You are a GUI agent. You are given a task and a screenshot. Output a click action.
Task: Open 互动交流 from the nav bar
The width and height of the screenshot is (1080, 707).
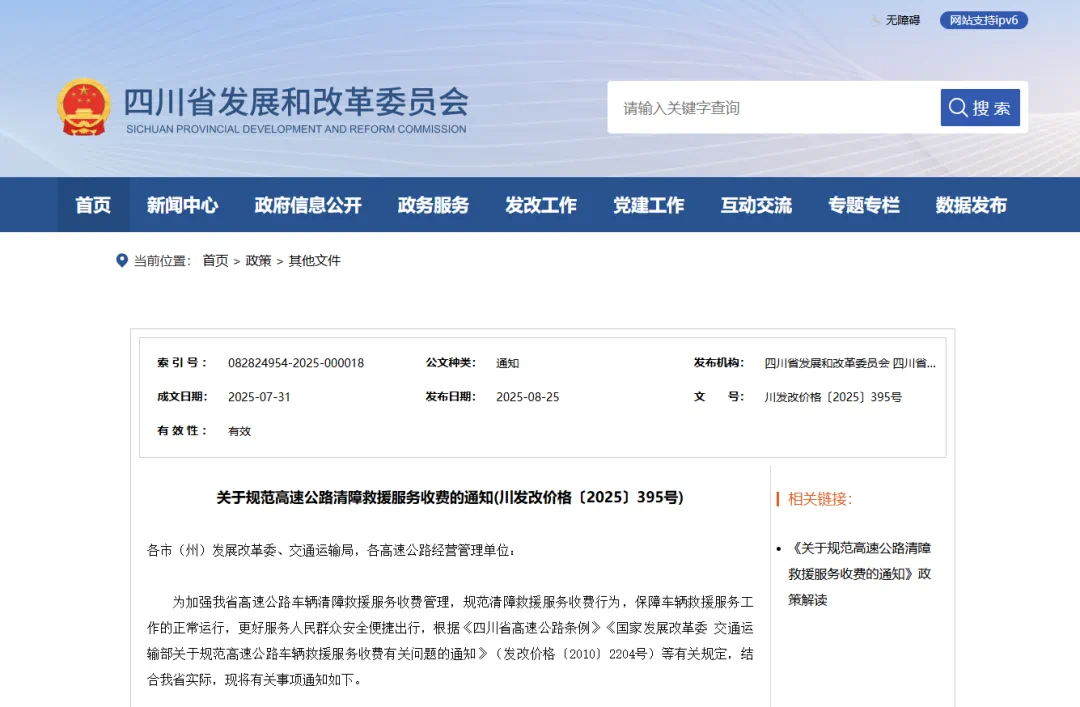click(x=756, y=205)
